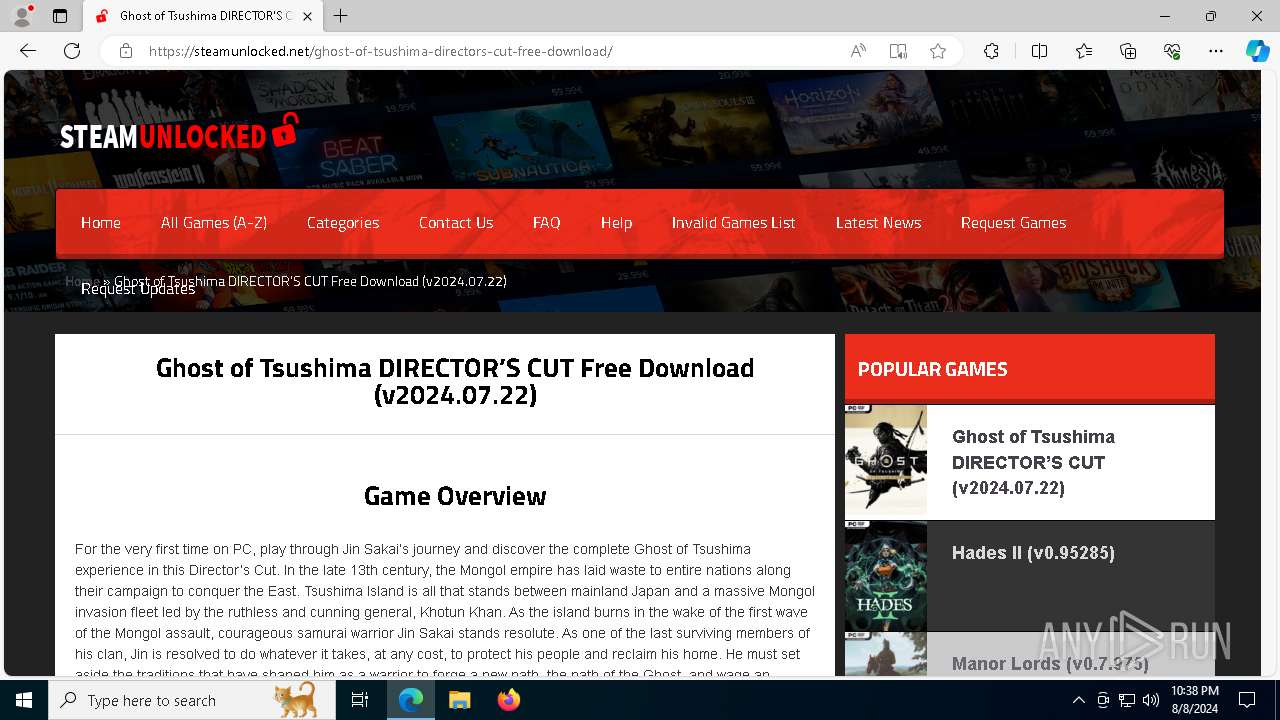Viewport: 1280px width, 720px height.
Task: Open Task View on taskbar
Action: click(360, 700)
